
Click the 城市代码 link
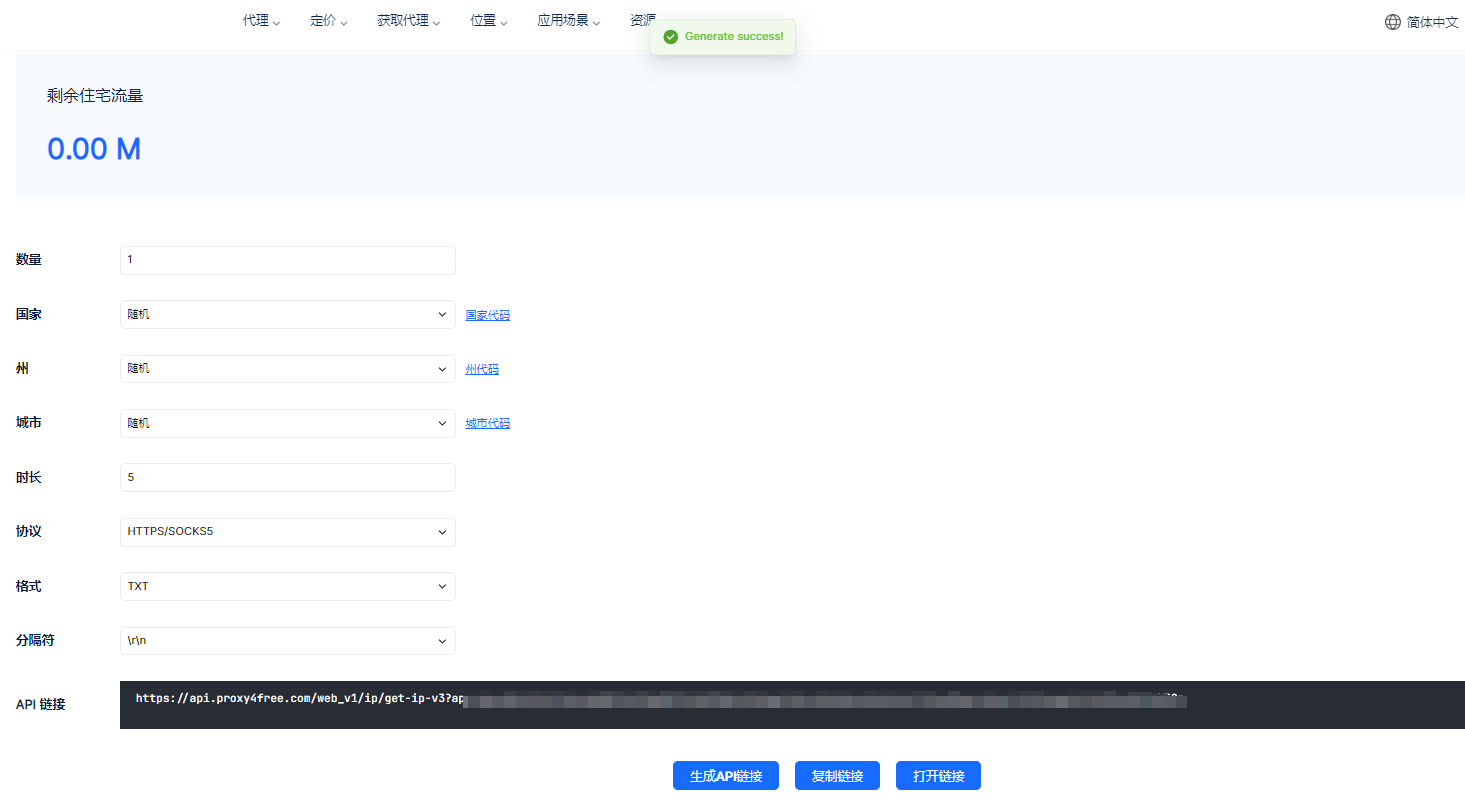[x=487, y=424]
